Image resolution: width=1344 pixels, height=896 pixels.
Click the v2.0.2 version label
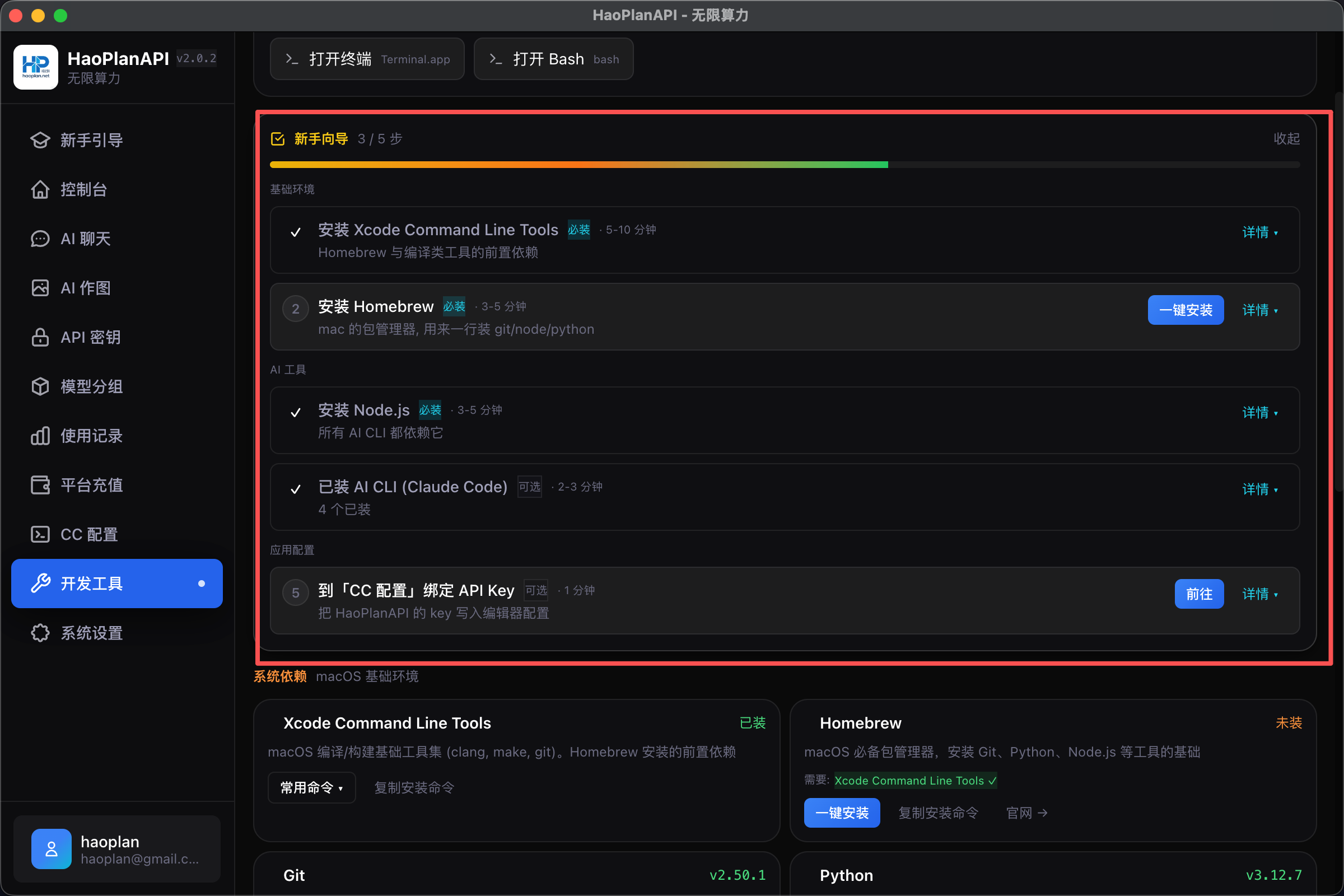click(x=196, y=58)
